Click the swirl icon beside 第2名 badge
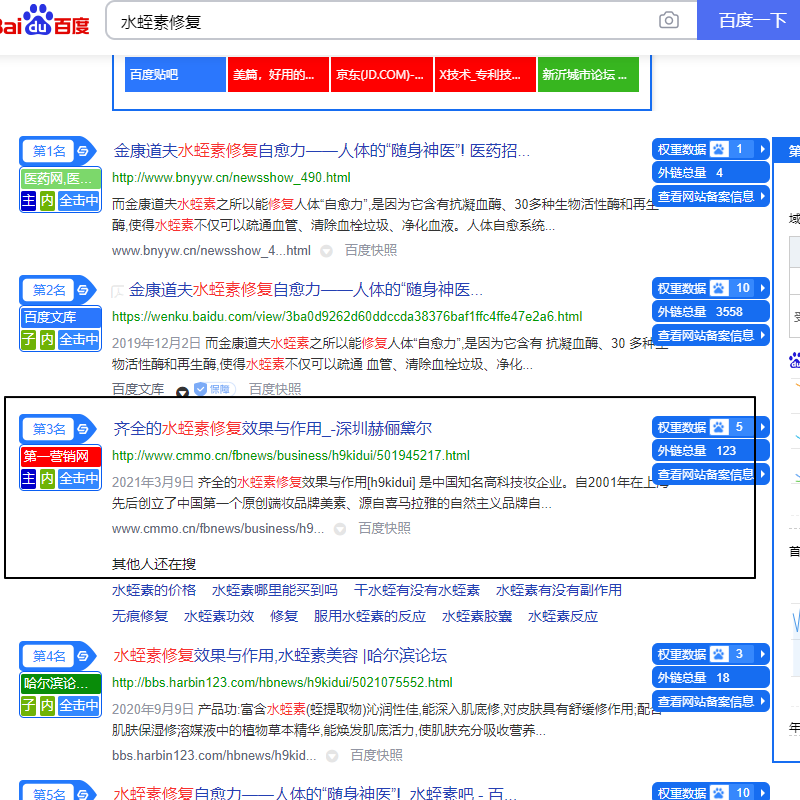 pyautogui.click(x=83, y=290)
